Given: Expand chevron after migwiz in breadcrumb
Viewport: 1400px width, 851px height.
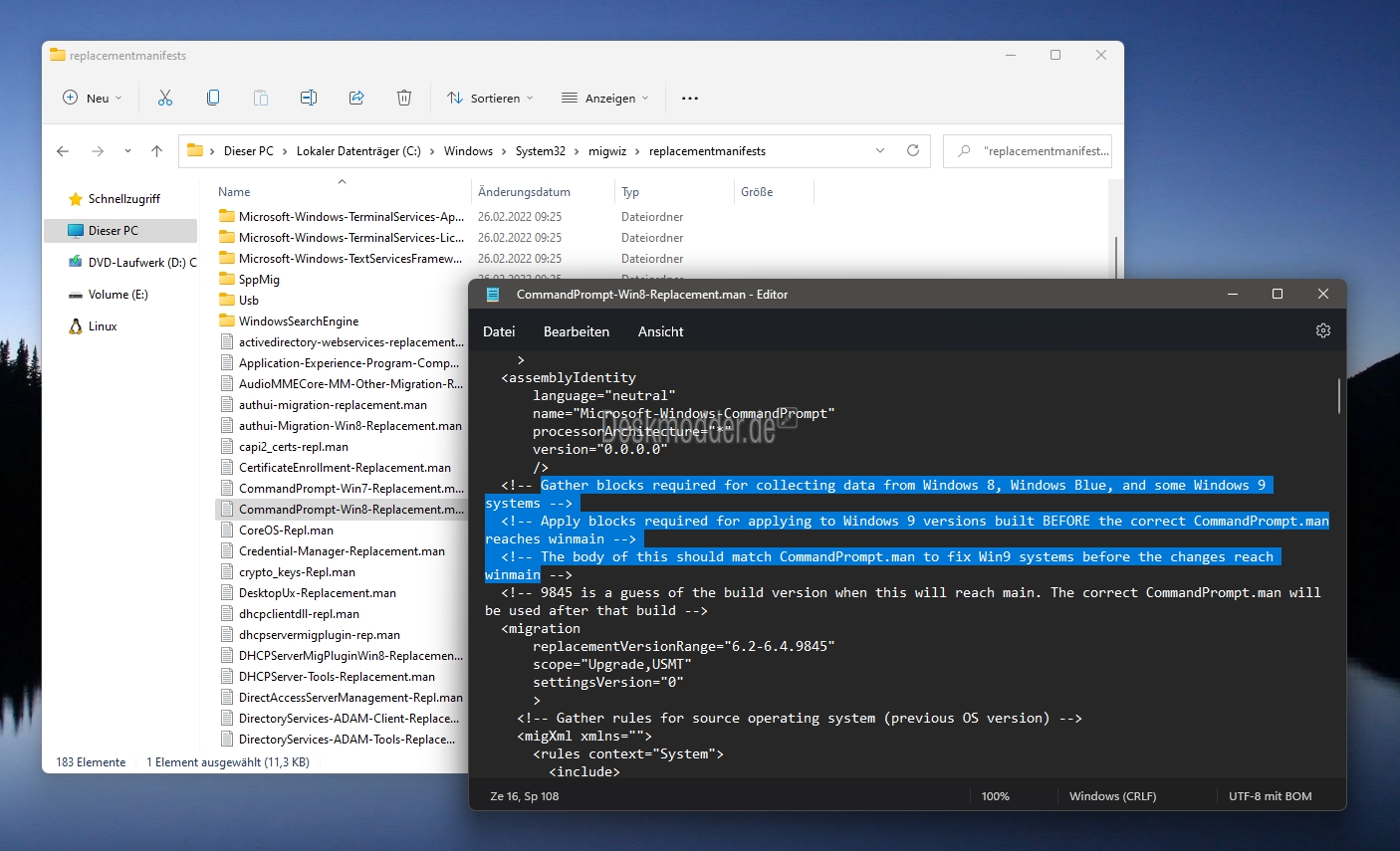Looking at the screenshot, I should point(638,151).
